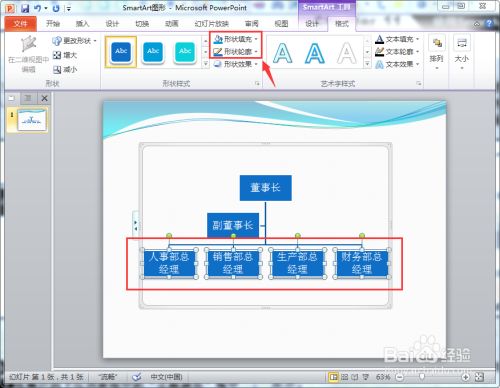The image size is (500, 388).
Task: Click the Undo icon in title bar
Action: 37,8
